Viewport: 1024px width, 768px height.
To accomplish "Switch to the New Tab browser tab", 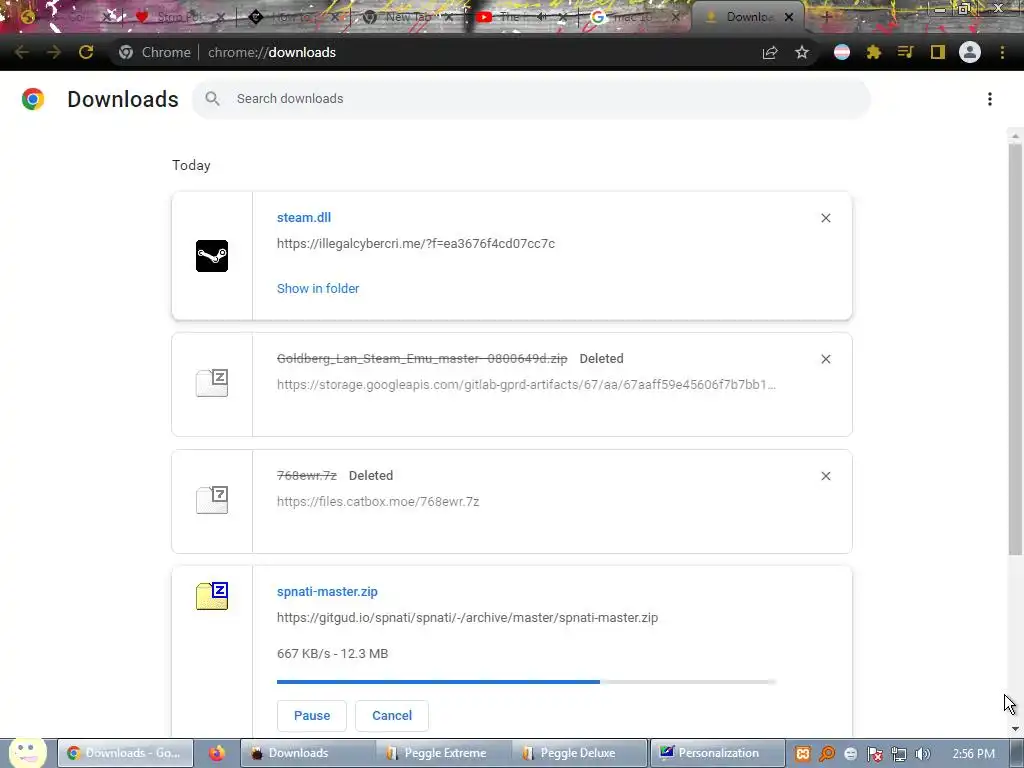I will pyautogui.click(x=408, y=17).
